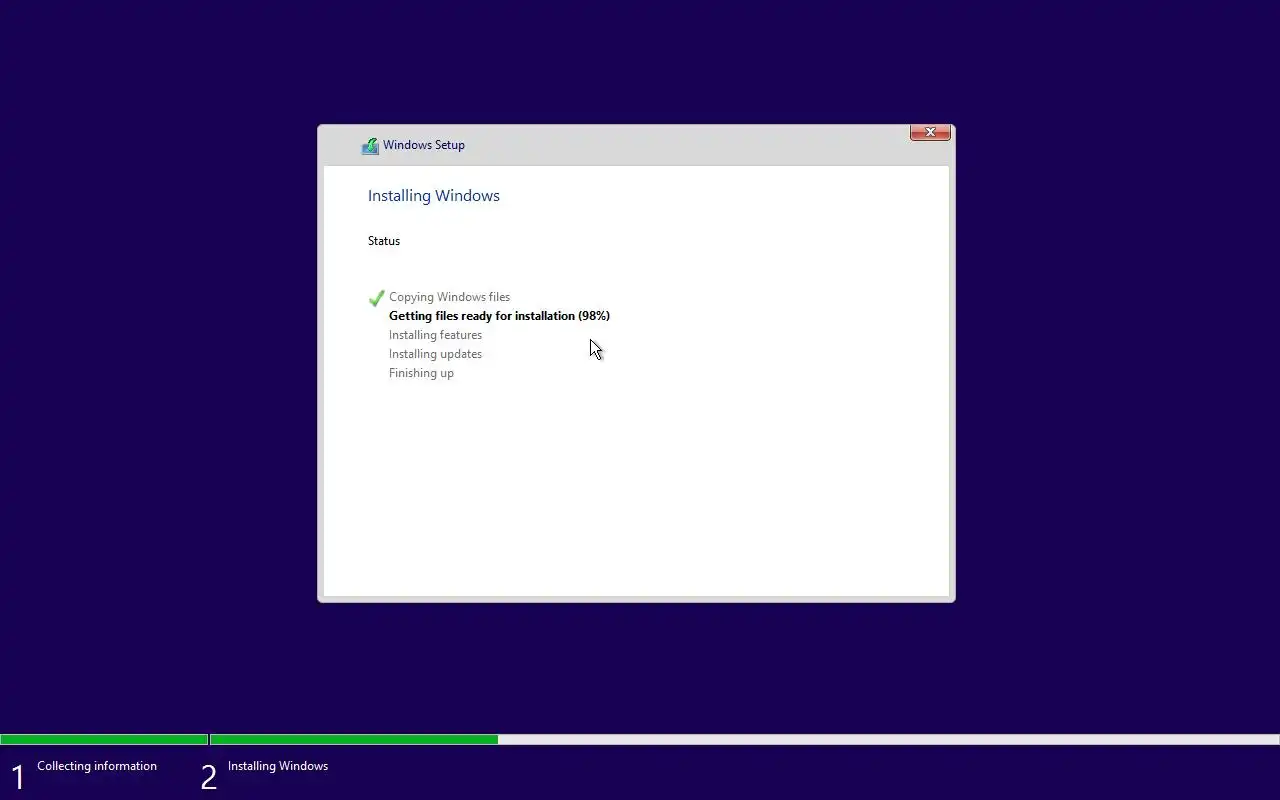Click the "Finishing up" status line
1280x800 pixels.
click(421, 373)
